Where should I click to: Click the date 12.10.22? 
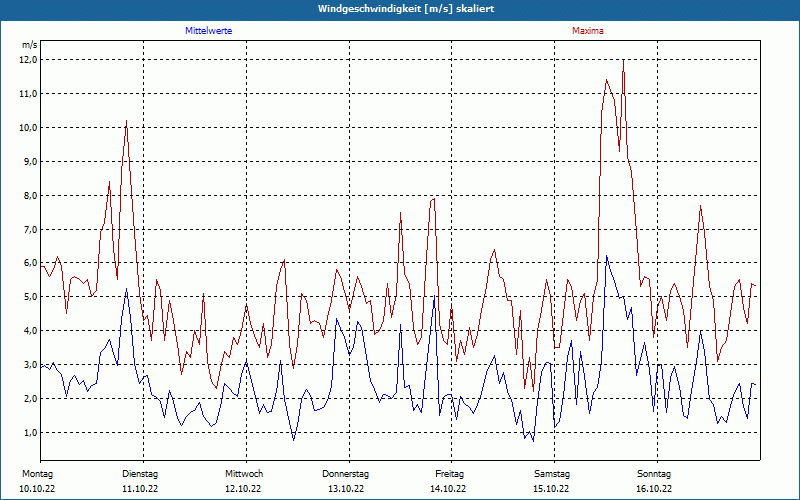(243, 489)
